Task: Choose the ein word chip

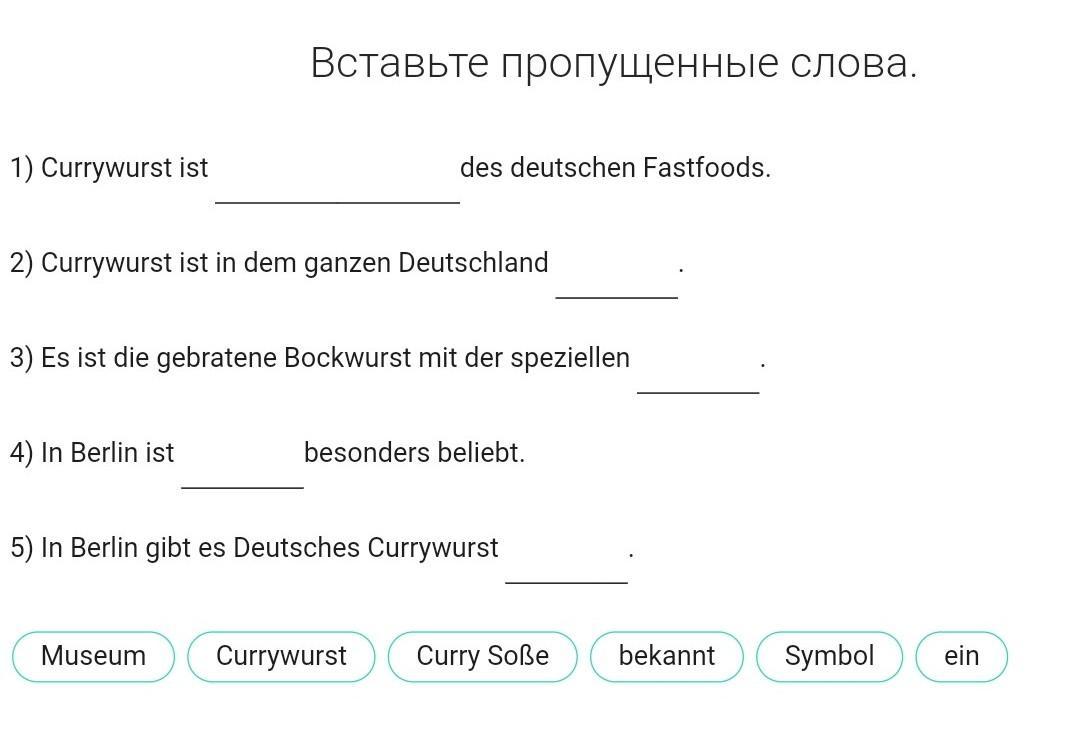Action: tap(962, 656)
